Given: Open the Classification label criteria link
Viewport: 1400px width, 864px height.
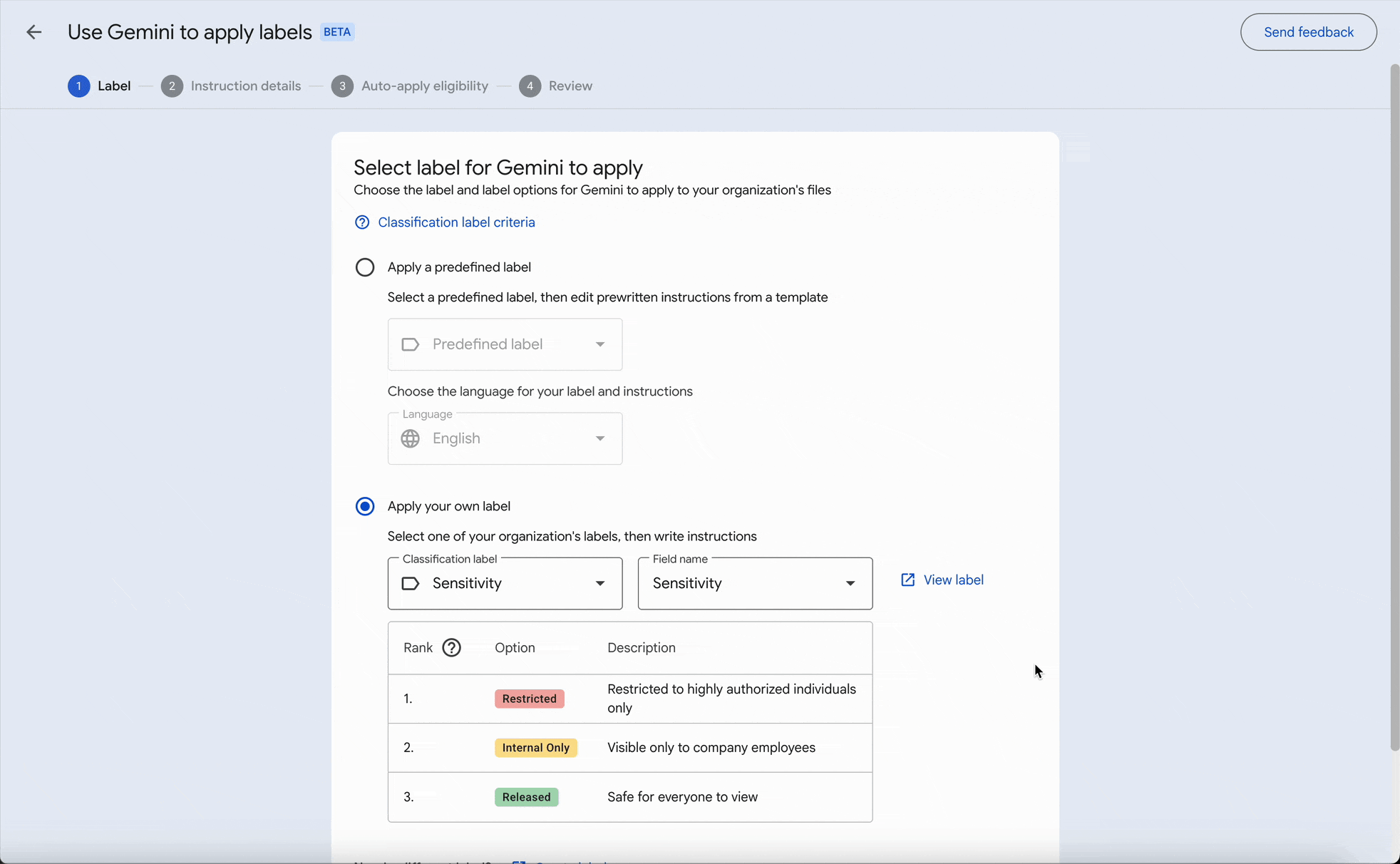Looking at the screenshot, I should 456,222.
